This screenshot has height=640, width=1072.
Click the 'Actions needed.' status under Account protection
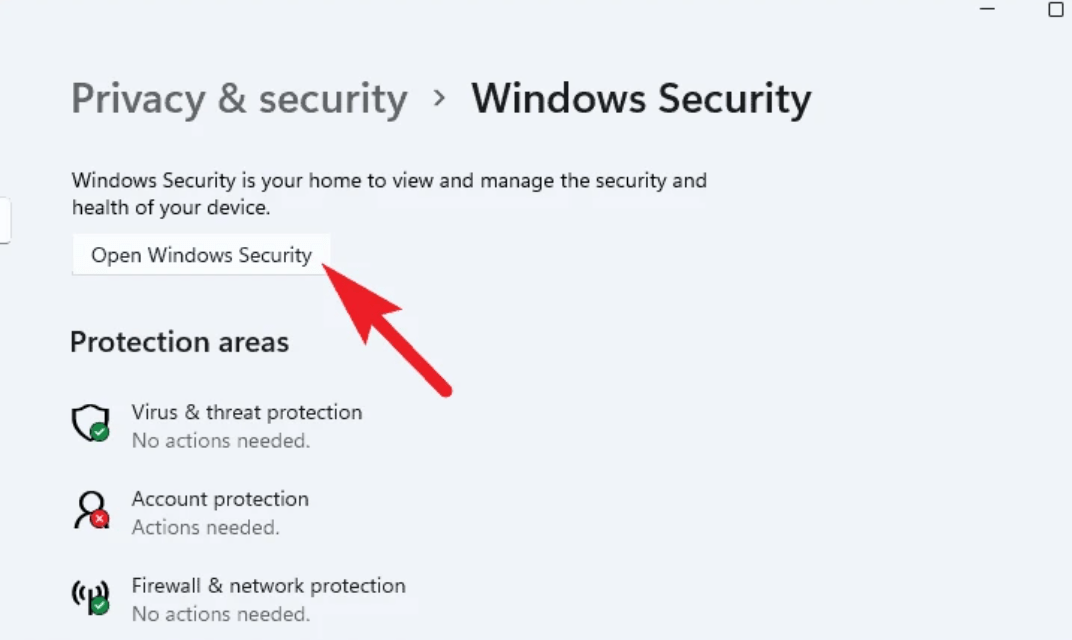[205, 527]
